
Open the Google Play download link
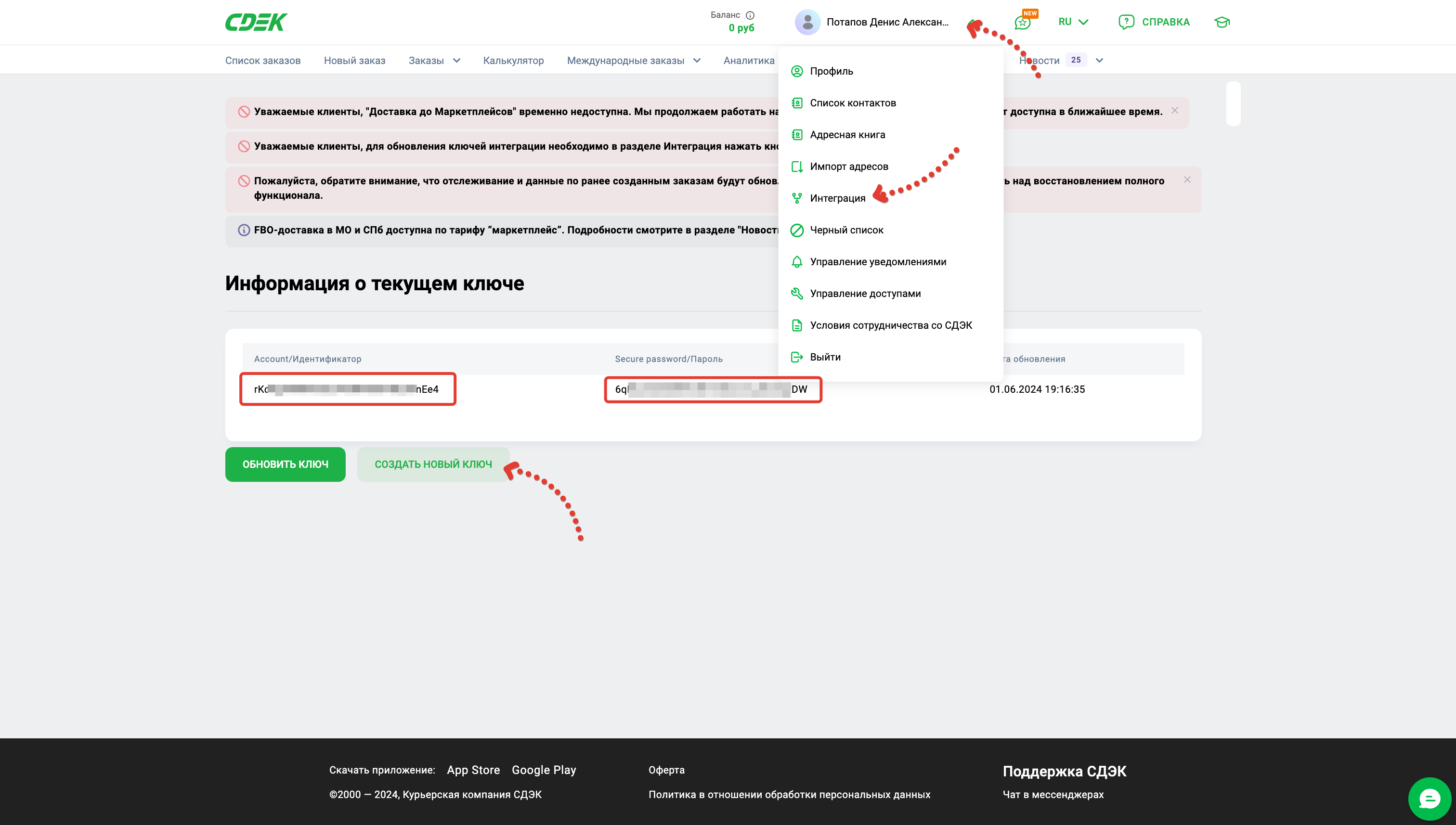tap(544, 770)
